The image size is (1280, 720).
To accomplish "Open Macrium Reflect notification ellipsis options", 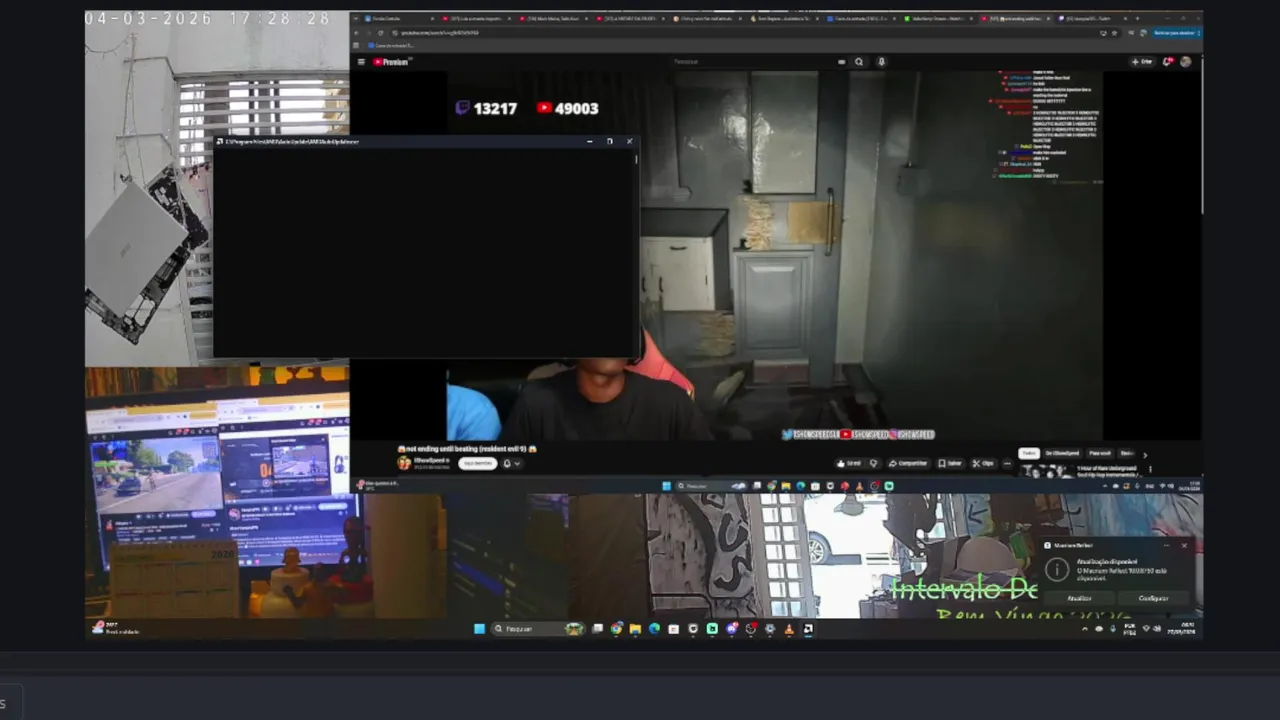I will coord(1167,545).
